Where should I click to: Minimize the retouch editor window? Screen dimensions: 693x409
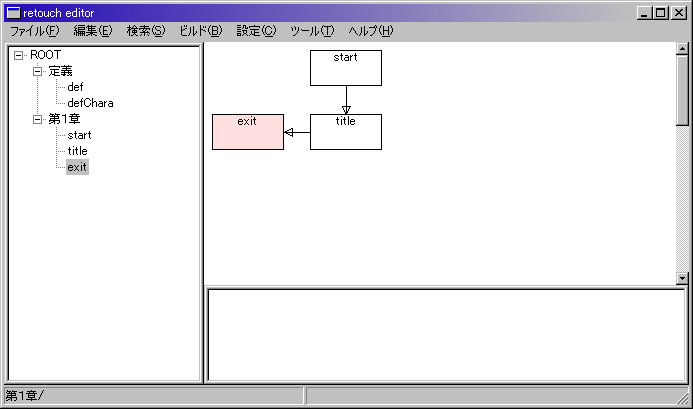644,13
